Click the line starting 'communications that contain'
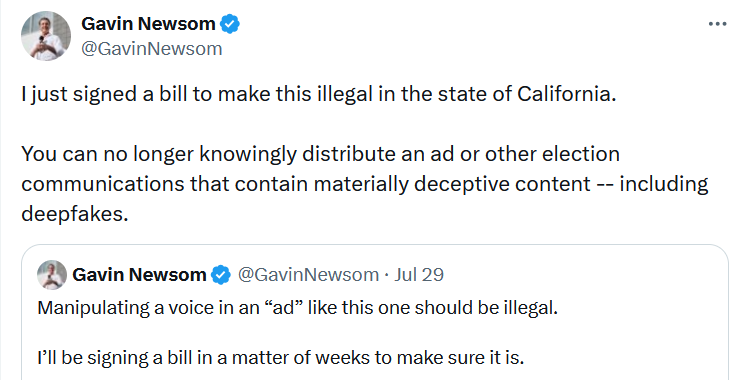 click(364, 184)
